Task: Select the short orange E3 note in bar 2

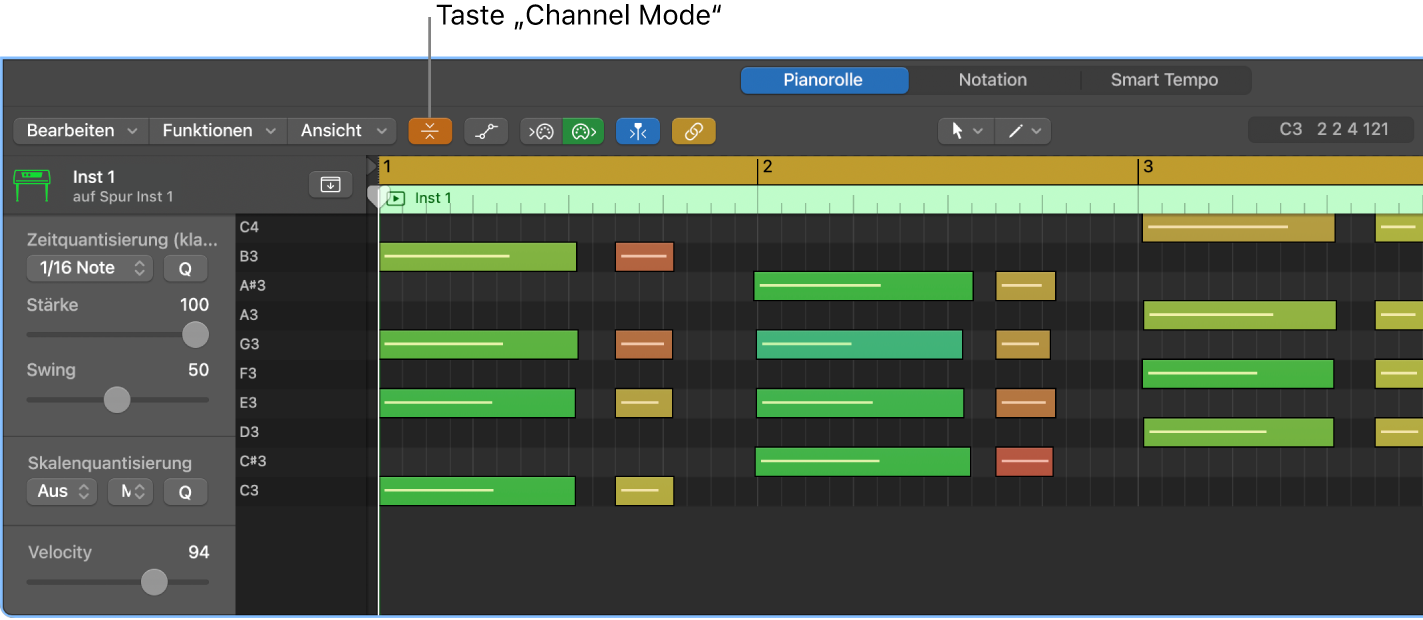Action: pos(1025,403)
